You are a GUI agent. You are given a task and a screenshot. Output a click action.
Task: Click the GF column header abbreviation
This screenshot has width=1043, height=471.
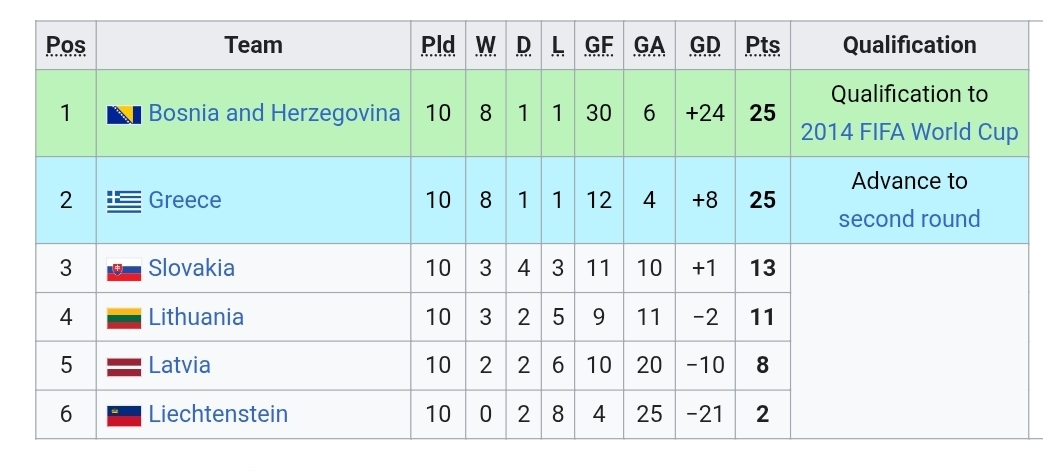pyautogui.click(x=599, y=45)
